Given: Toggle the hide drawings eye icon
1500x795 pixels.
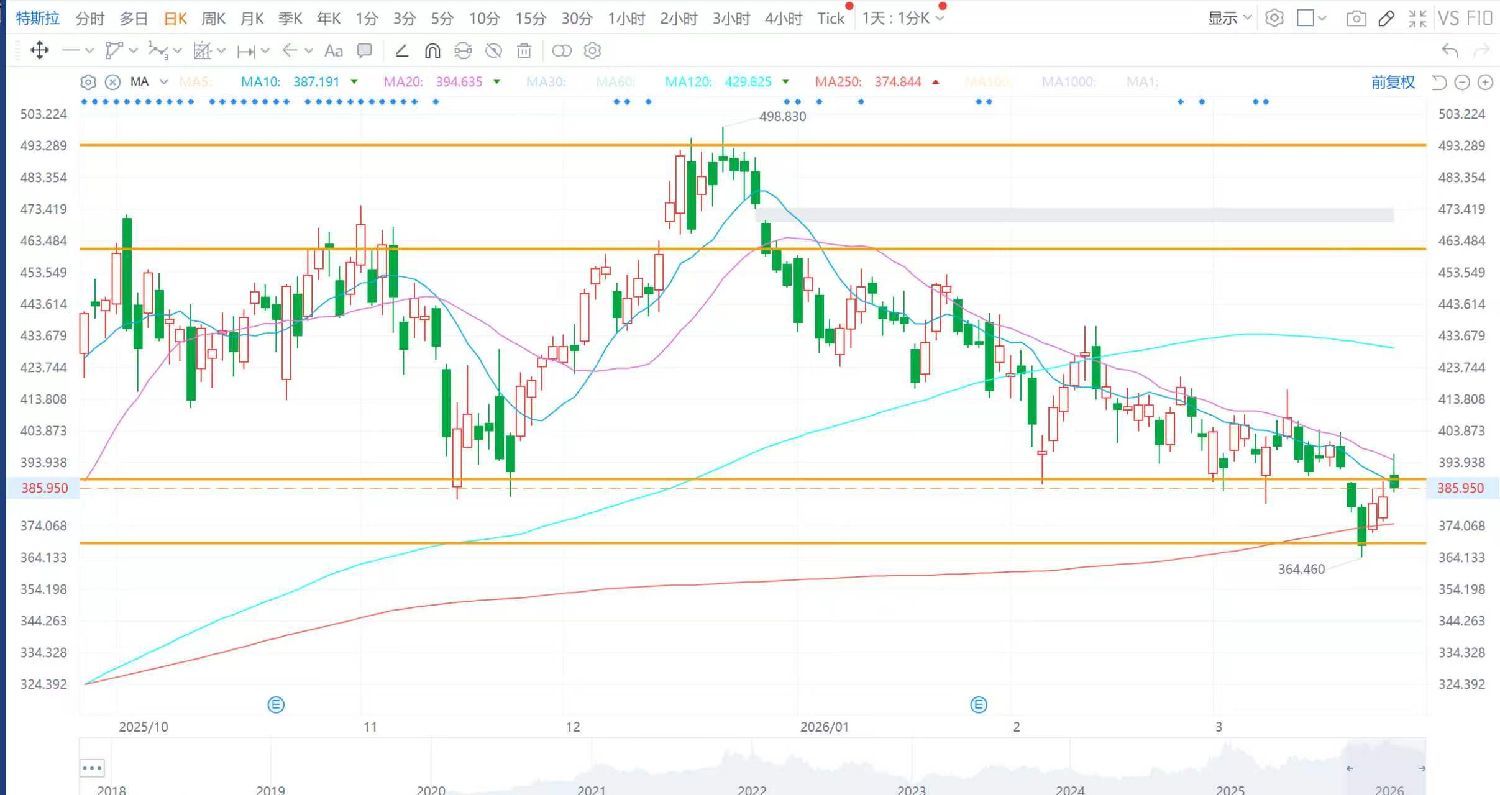Looking at the screenshot, I should click(493, 50).
